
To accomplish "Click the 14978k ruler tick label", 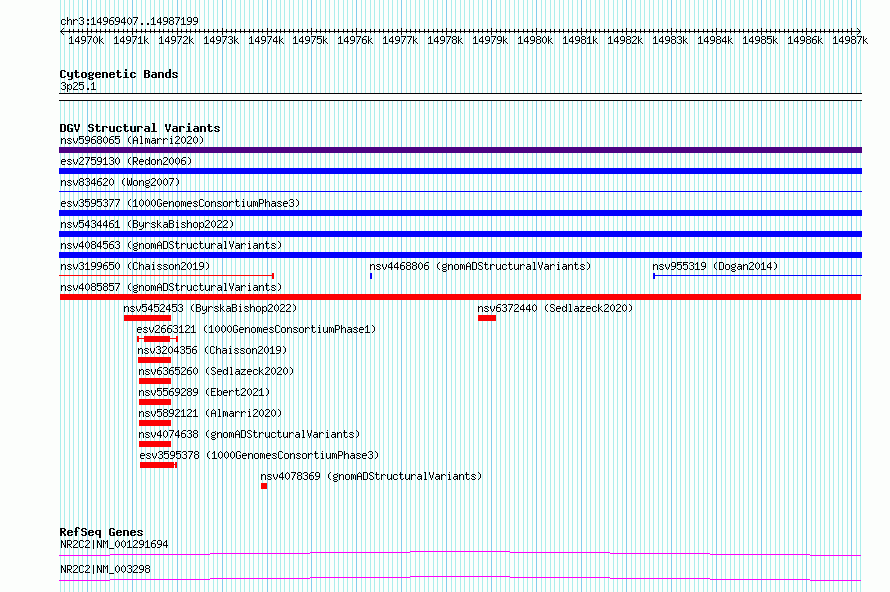I will (x=445, y=40).
